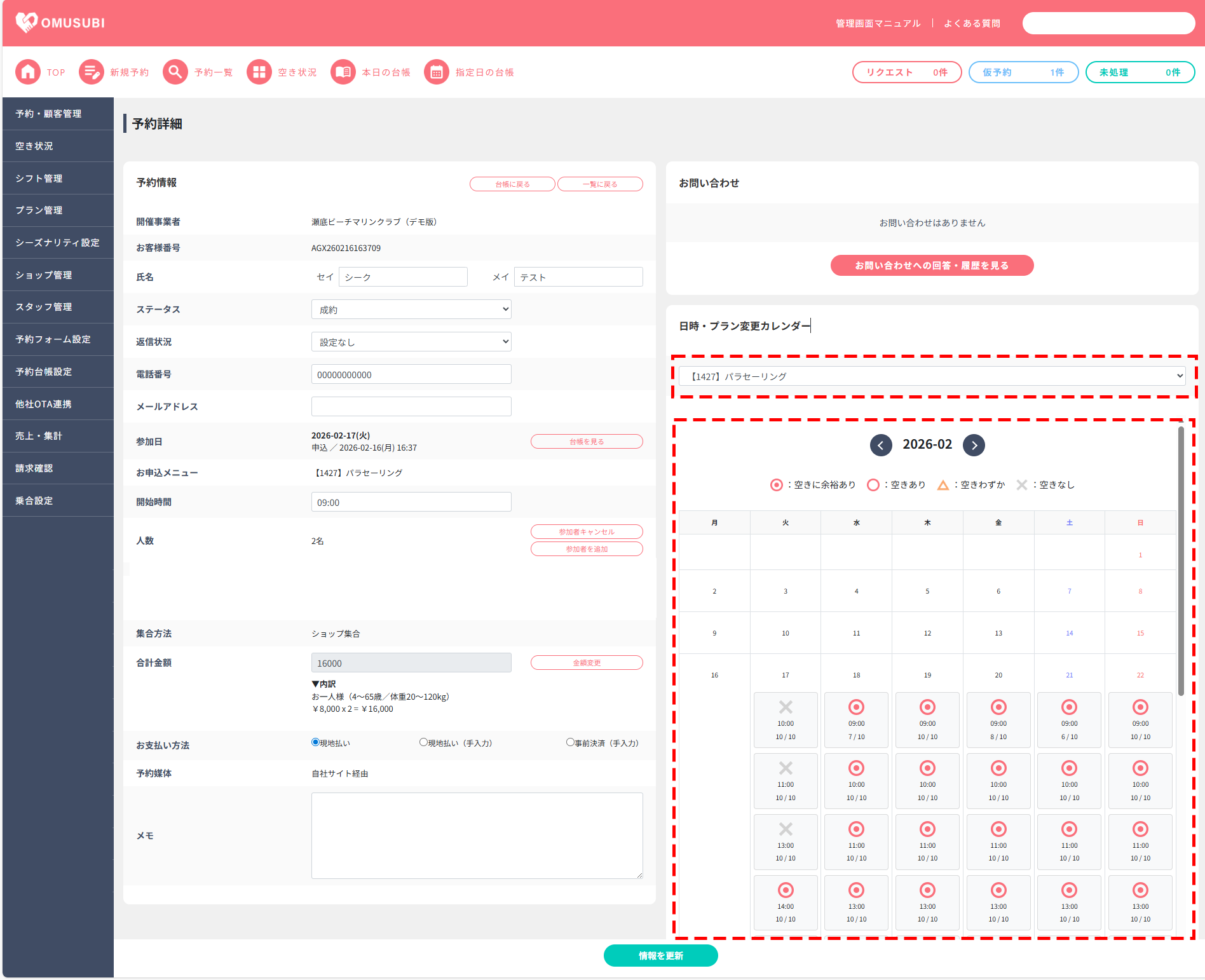Click お問い合わせへの回答・履歴を見る button

[x=932, y=266]
